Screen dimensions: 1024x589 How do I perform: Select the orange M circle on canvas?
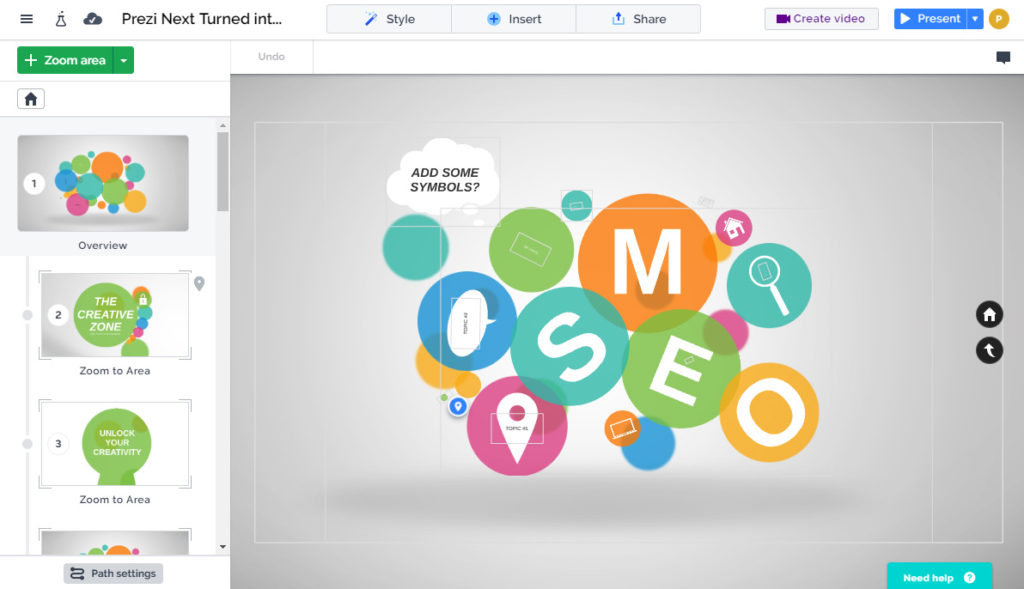[647, 262]
